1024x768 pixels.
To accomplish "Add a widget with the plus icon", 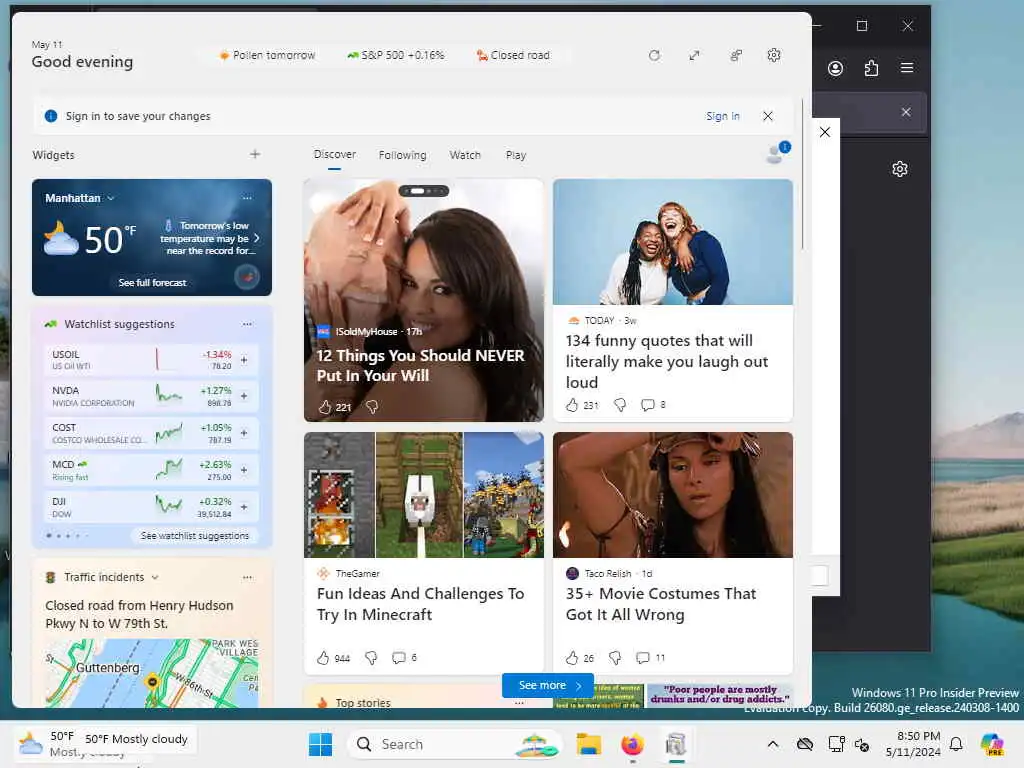I will [255, 154].
